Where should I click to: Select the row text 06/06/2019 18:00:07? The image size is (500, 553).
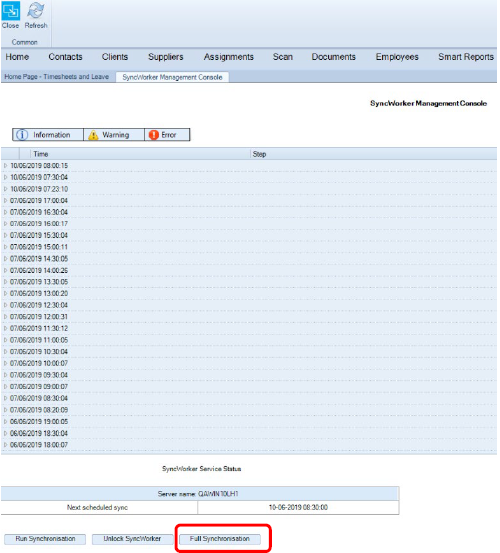39,445
